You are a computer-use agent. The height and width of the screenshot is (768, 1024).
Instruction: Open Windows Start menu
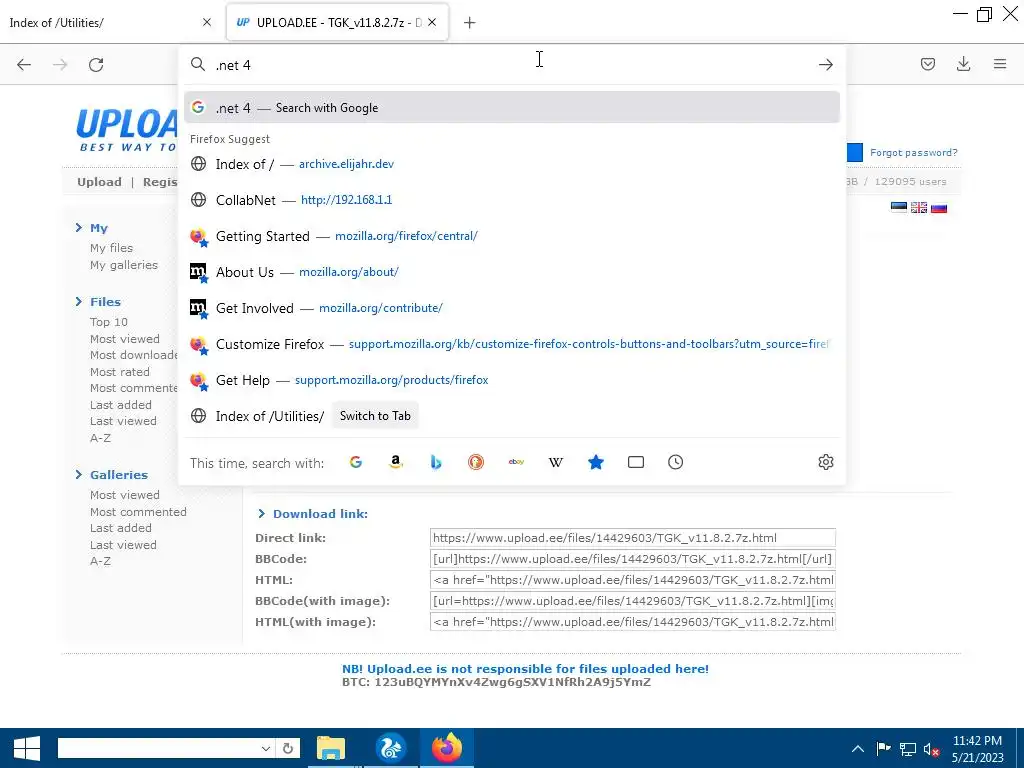click(x=27, y=748)
